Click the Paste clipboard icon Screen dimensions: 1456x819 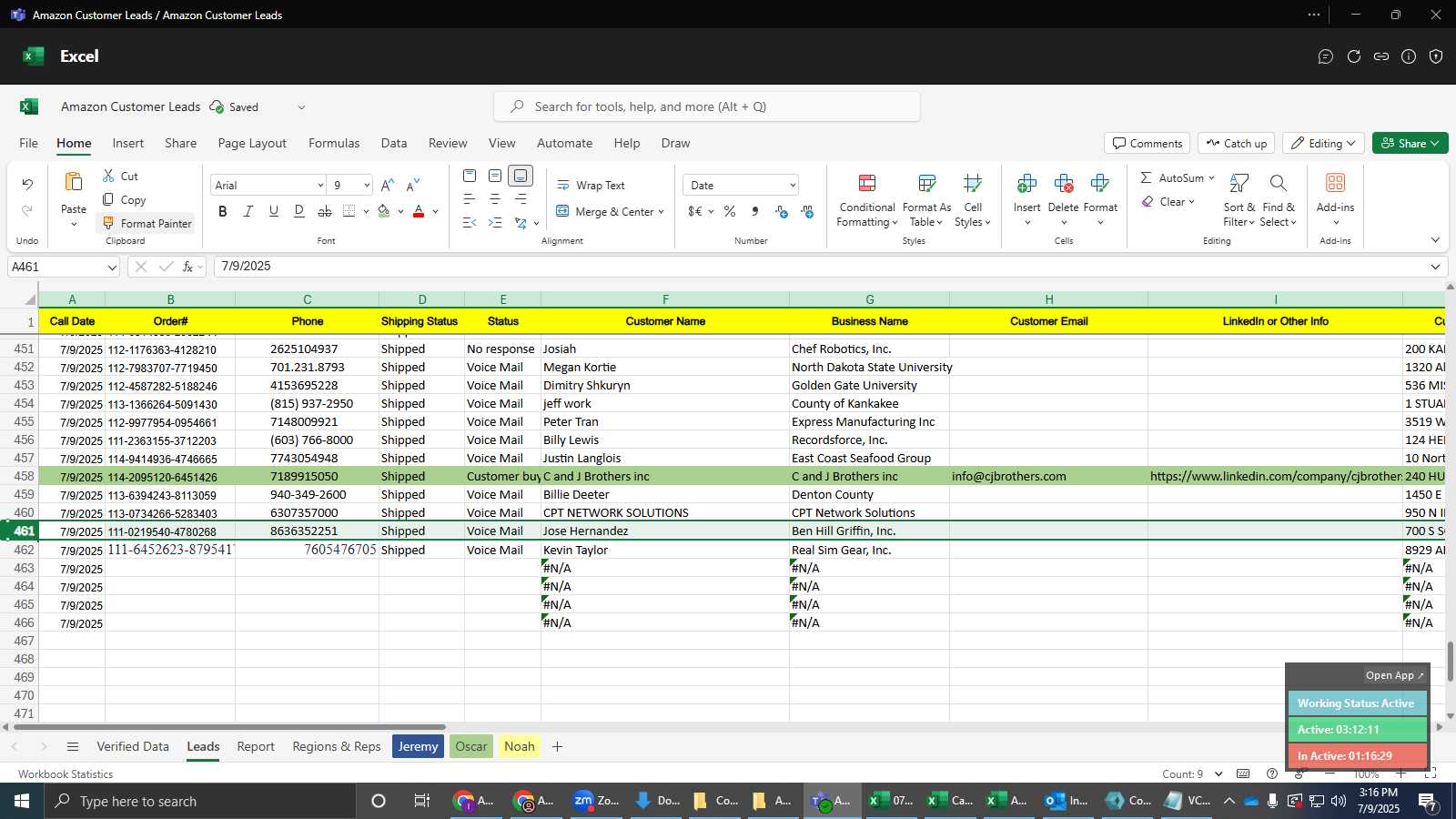74,182
